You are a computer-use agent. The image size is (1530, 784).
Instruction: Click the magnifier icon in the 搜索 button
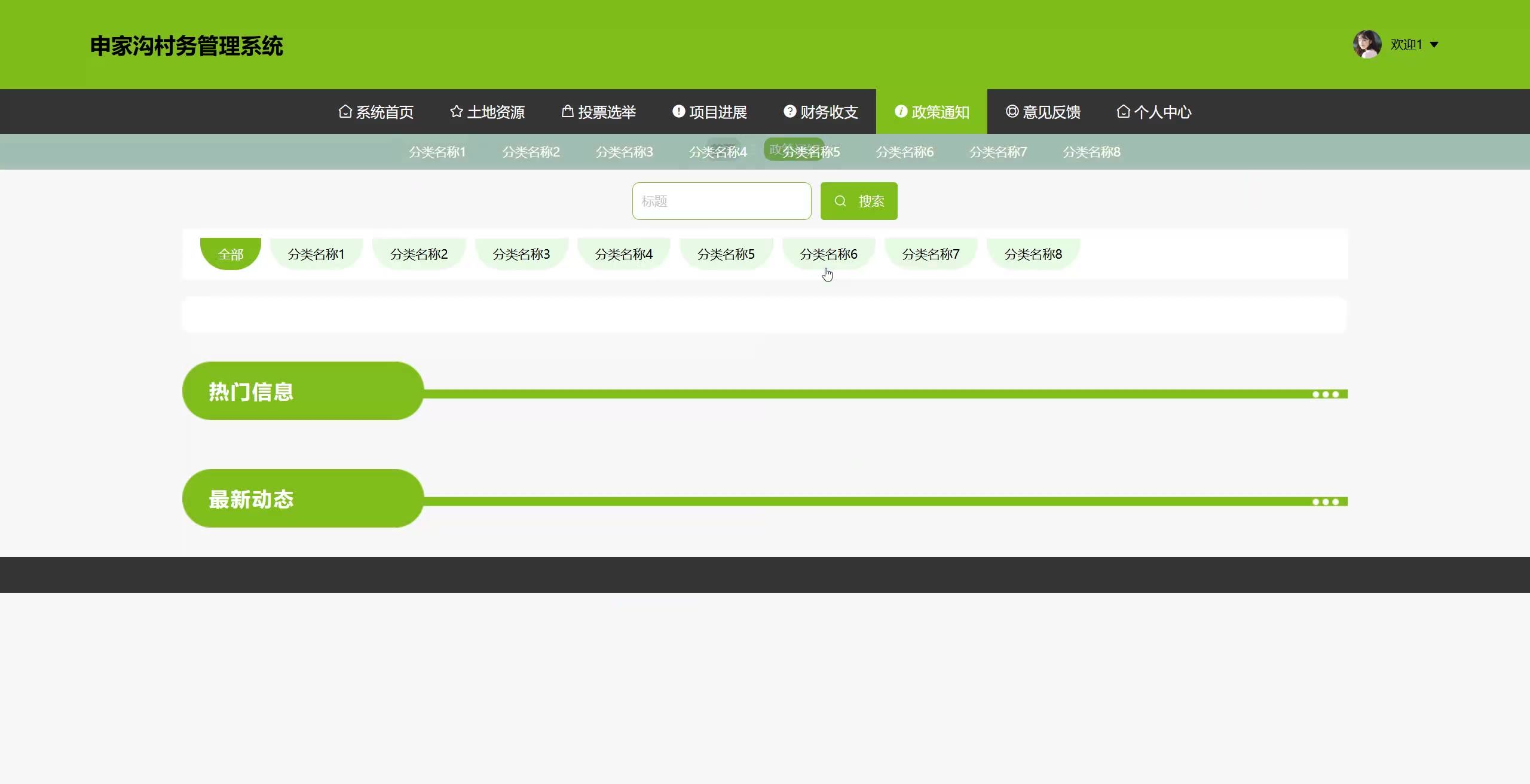click(x=840, y=201)
